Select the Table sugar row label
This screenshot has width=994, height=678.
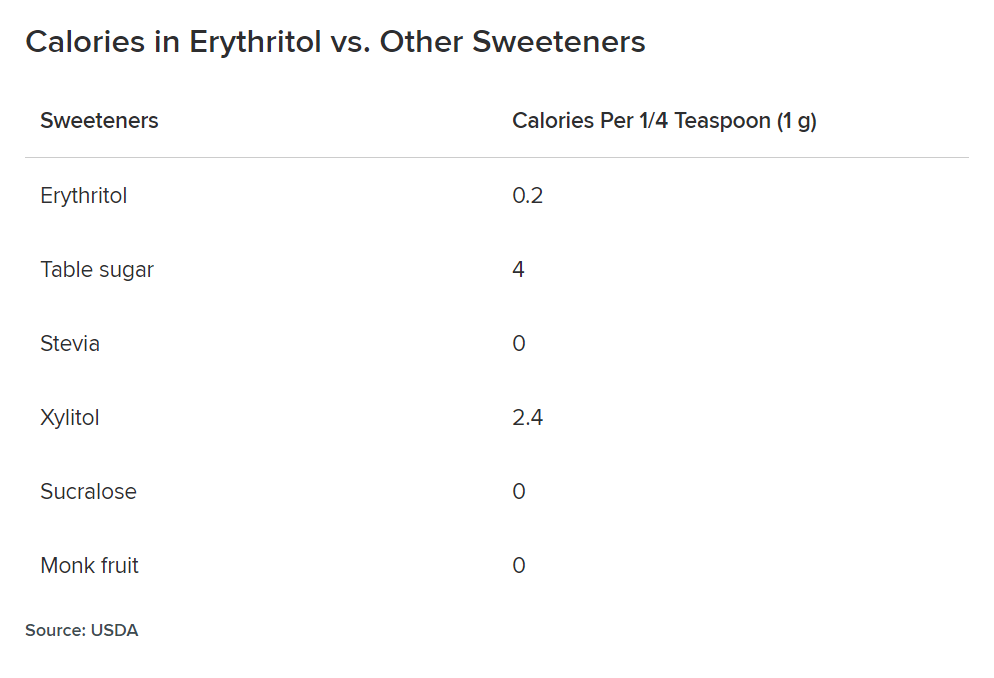point(97,270)
